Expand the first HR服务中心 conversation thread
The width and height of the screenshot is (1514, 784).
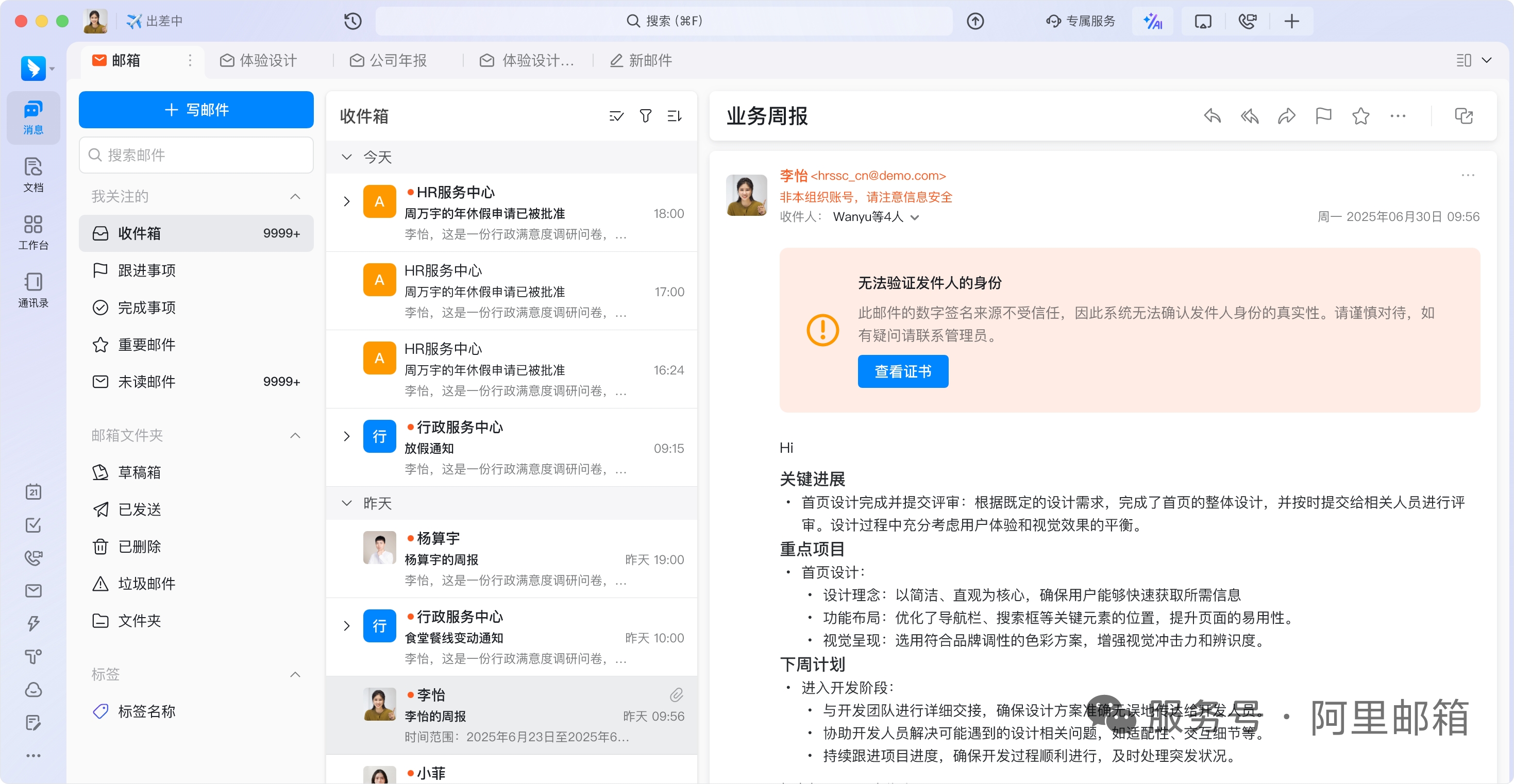pos(347,201)
